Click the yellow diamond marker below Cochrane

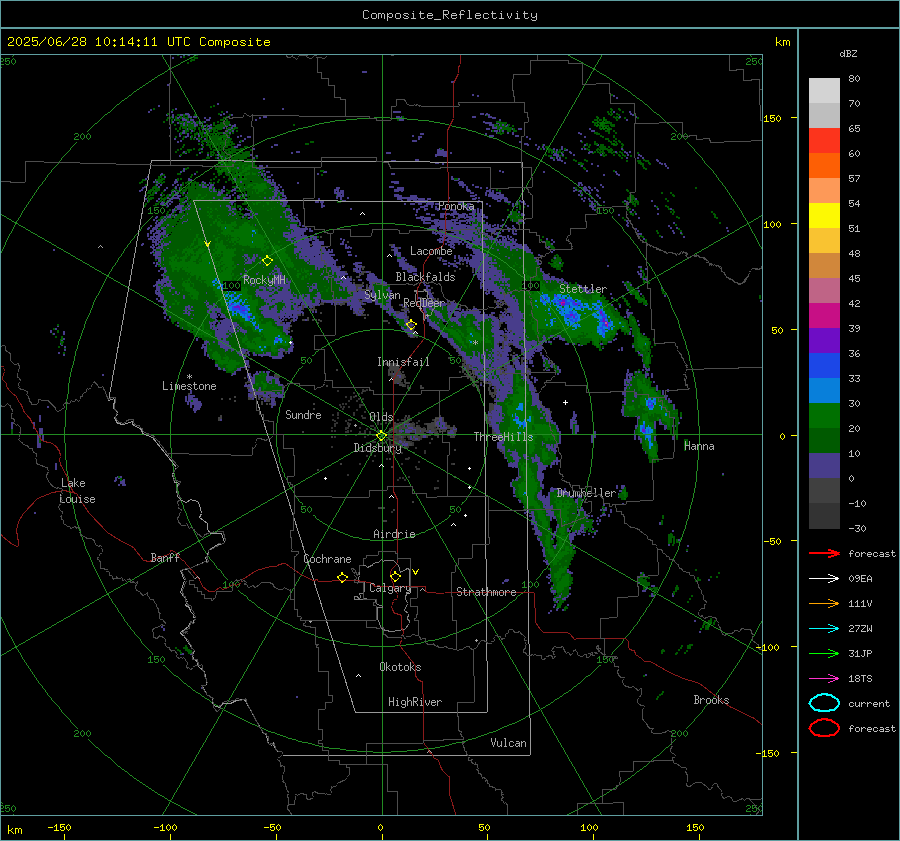point(342,577)
